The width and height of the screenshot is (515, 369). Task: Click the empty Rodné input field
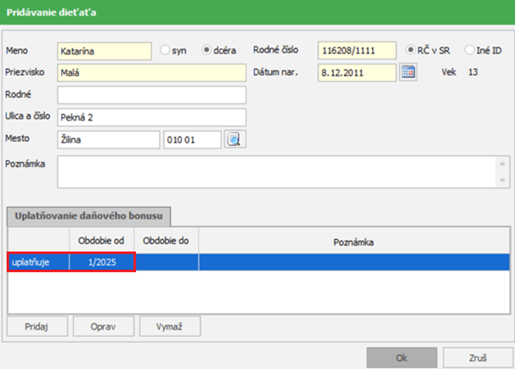(x=152, y=95)
